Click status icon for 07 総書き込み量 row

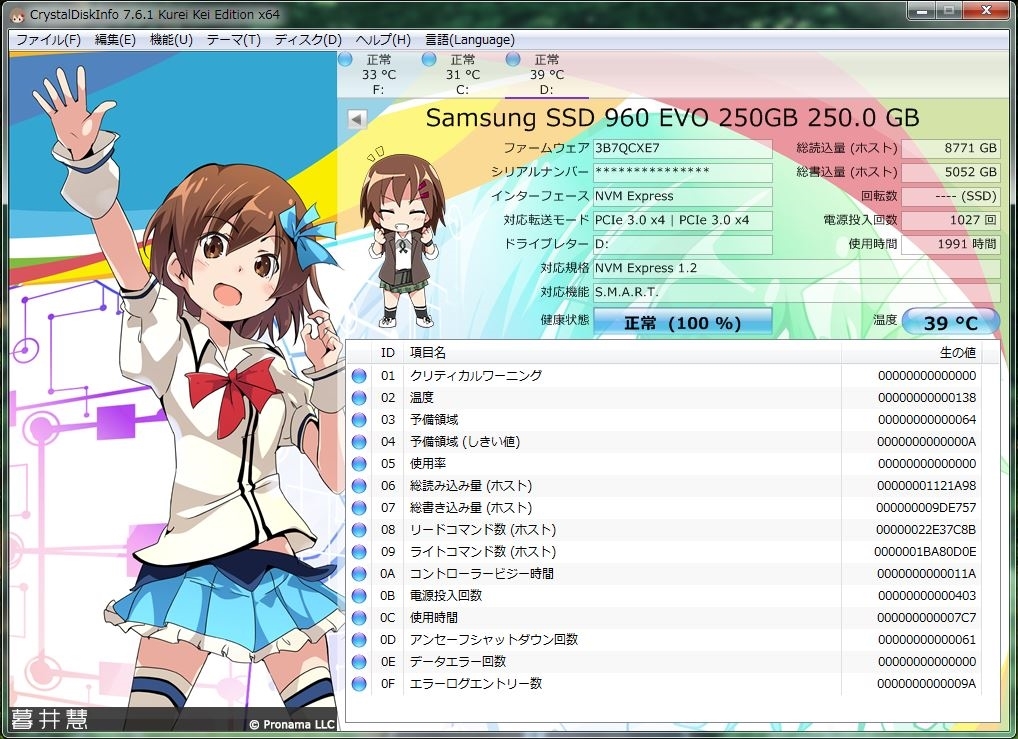pyautogui.click(x=359, y=508)
